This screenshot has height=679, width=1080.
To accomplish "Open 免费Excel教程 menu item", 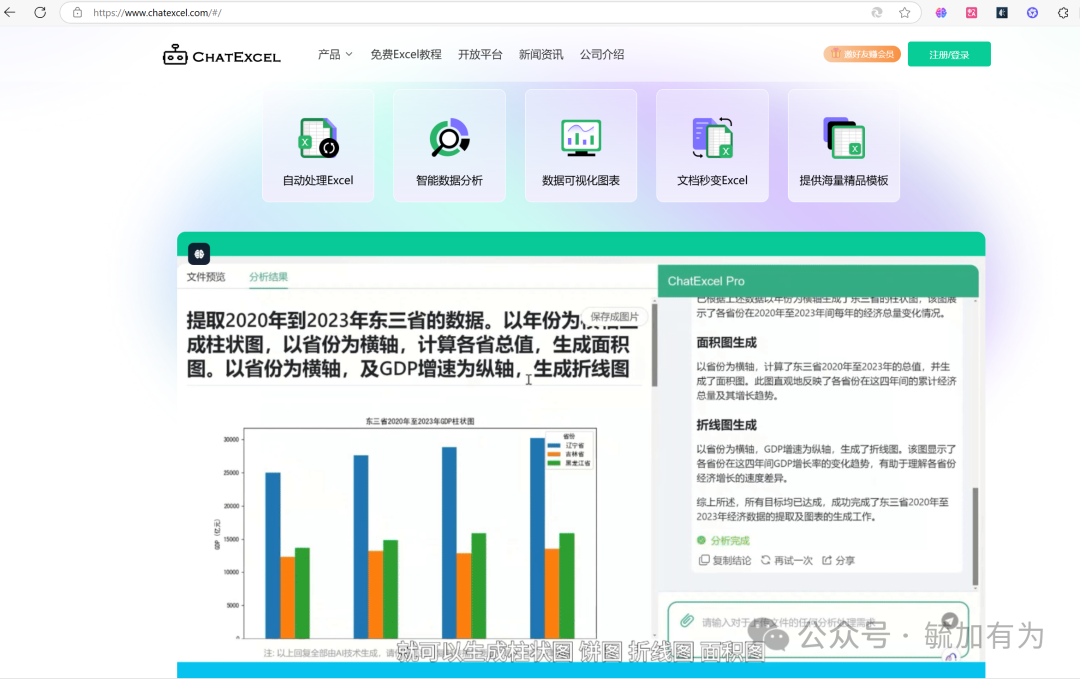I will tap(406, 54).
